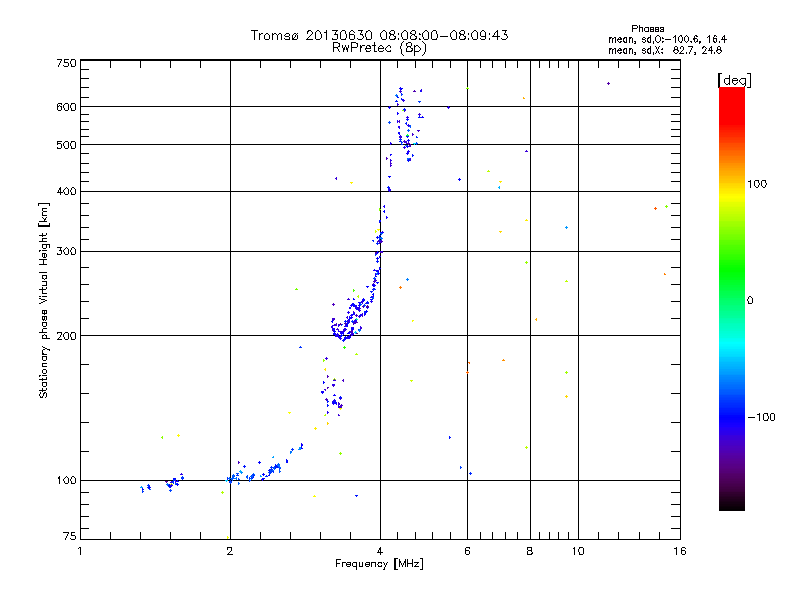The height and width of the screenshot is (600, 800).
Task: Click the y-axis tick label '200'
Action: tap(66, 336)
